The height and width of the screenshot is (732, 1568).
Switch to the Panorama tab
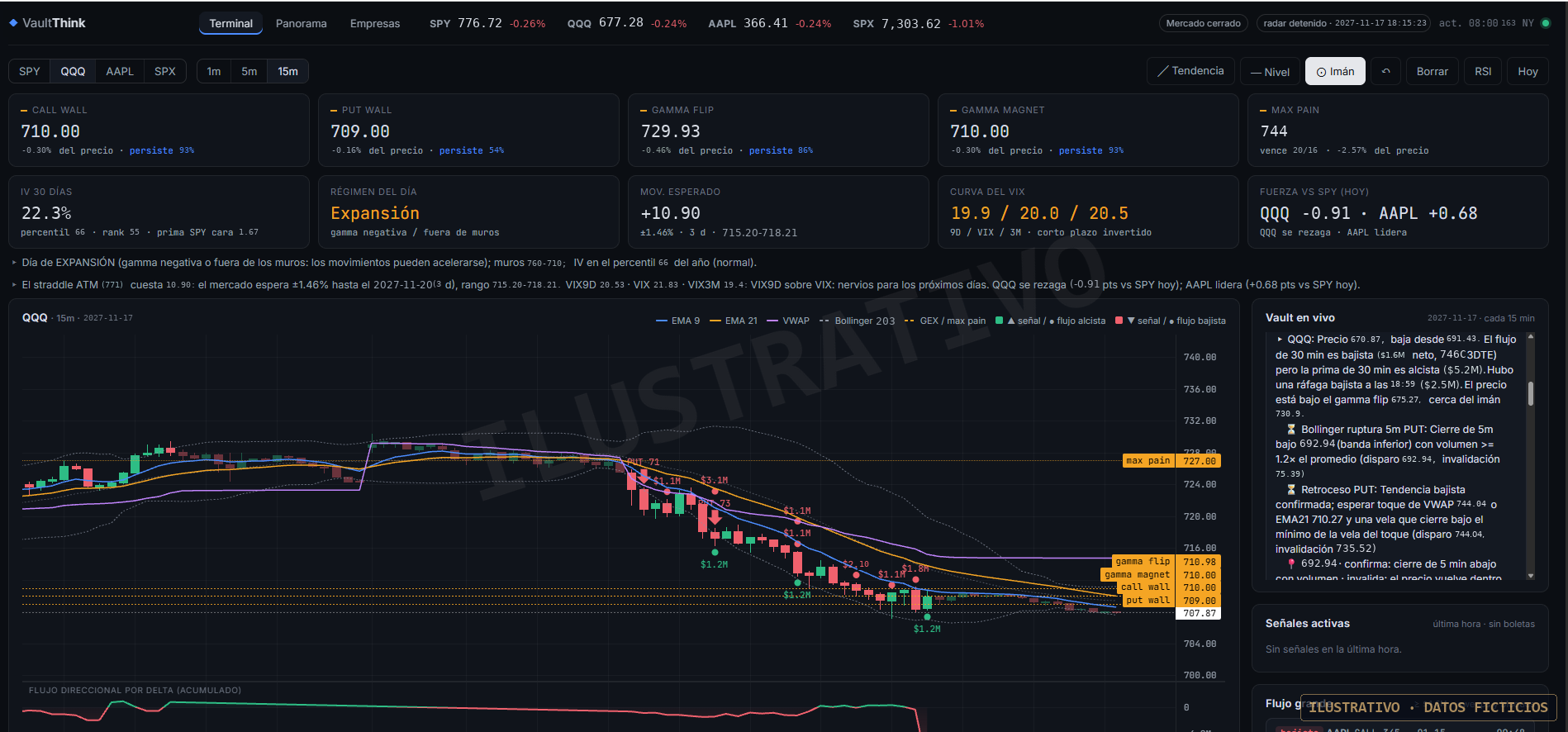(x=301, y=23)
